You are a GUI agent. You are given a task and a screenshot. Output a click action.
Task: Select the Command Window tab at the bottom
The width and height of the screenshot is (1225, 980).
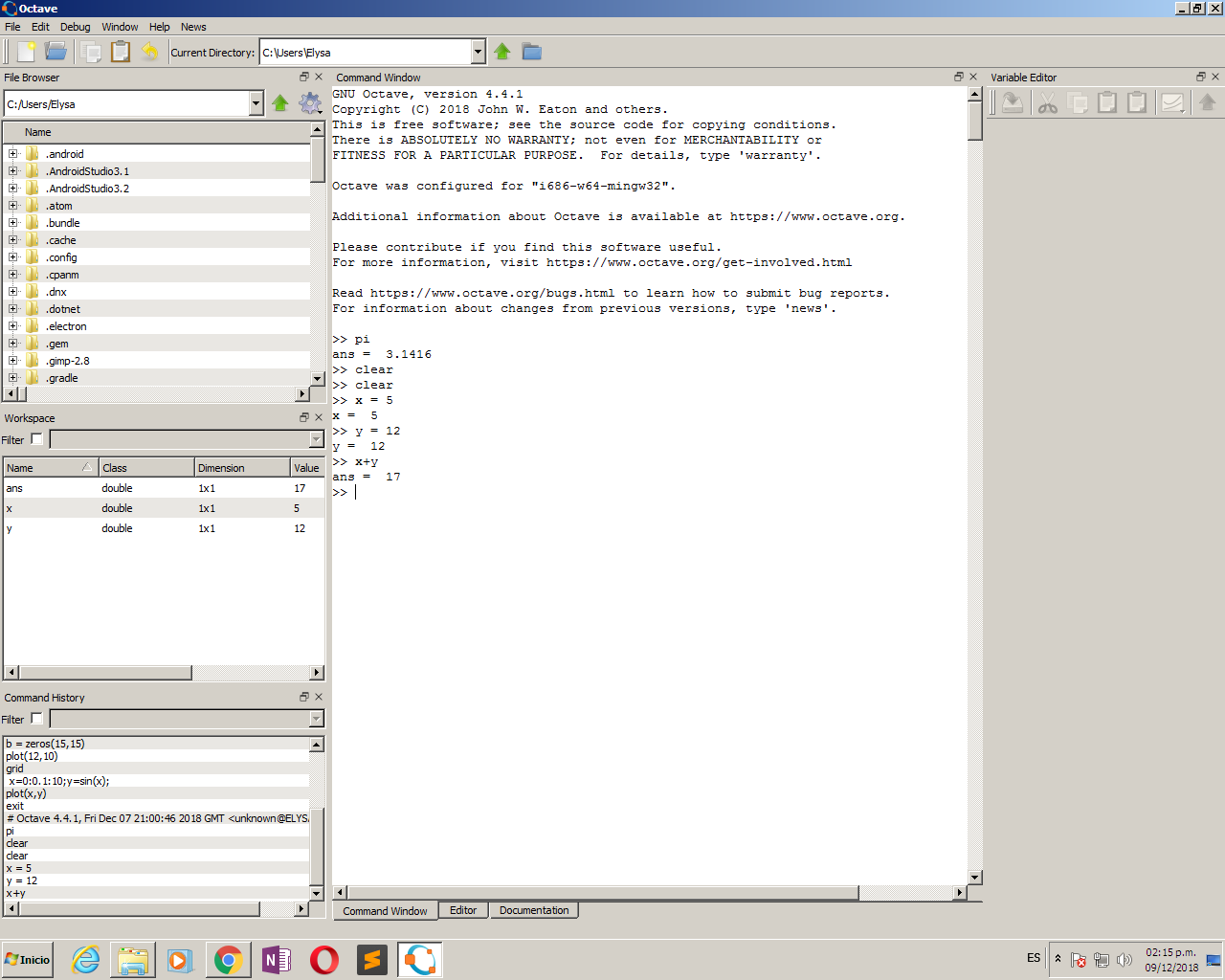click(385, 910)
